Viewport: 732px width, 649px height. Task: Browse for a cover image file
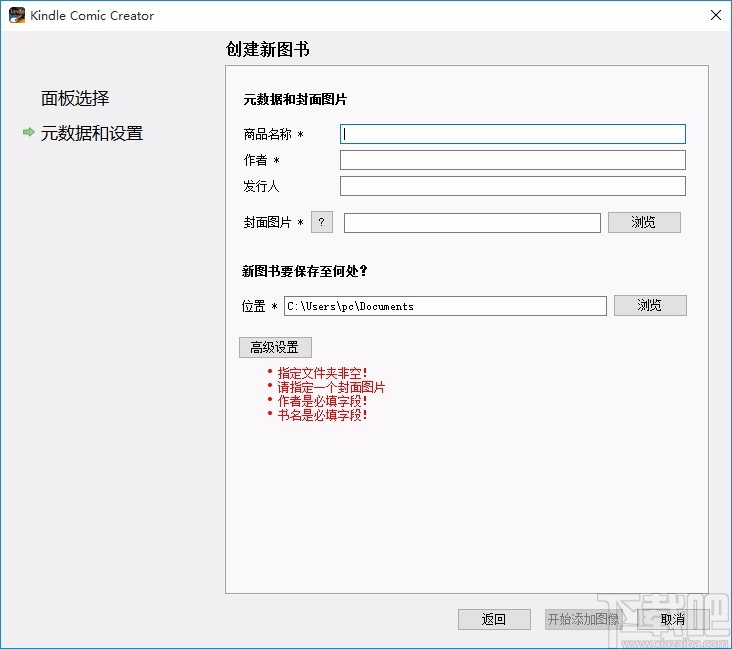click(x=644, y=222)
